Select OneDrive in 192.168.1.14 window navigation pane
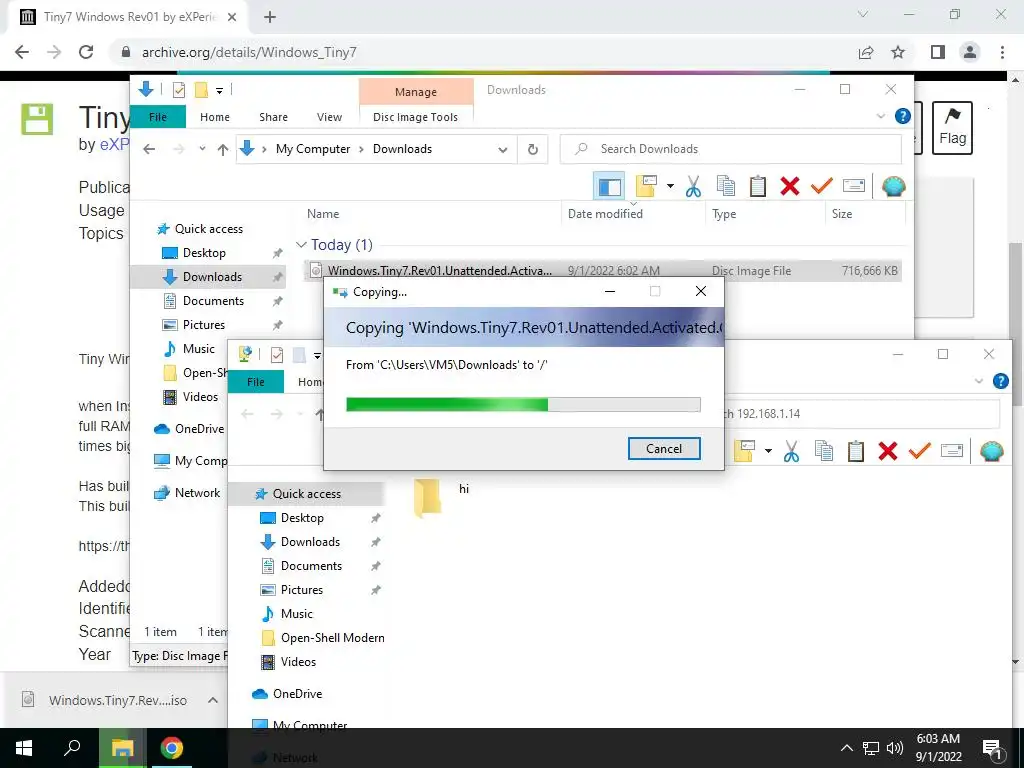 tap(297, 694)
